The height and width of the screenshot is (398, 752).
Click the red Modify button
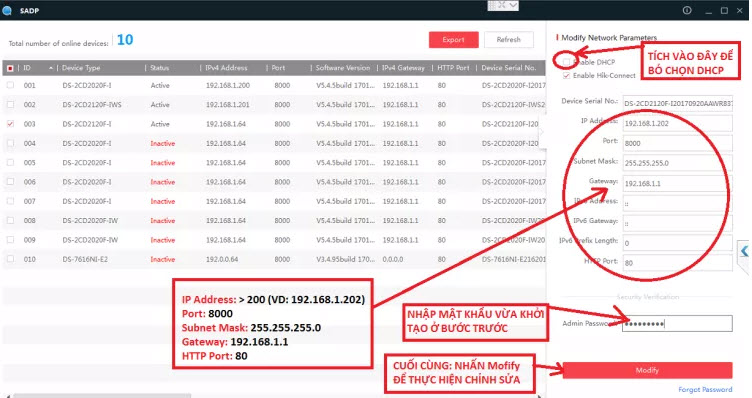pyautogui.click(x=647, y=370)
